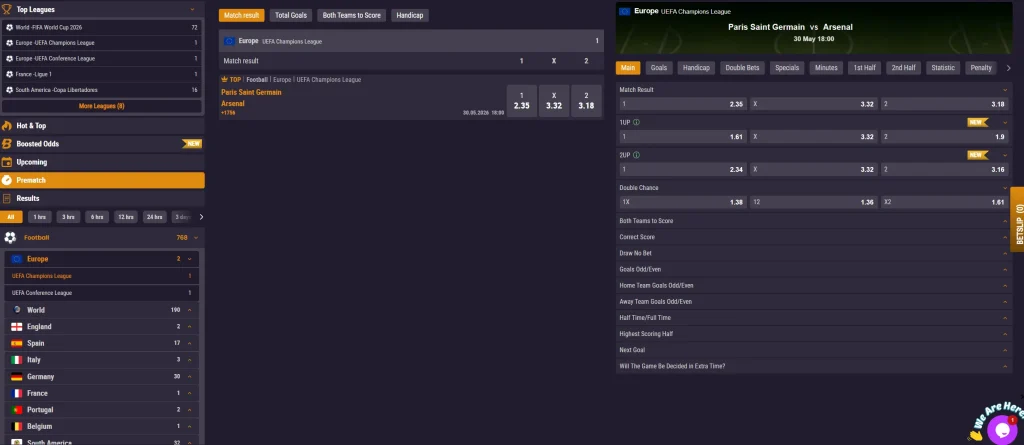
Task: Bet on draw at 3.32 in match list
Action: coord(554,101)
